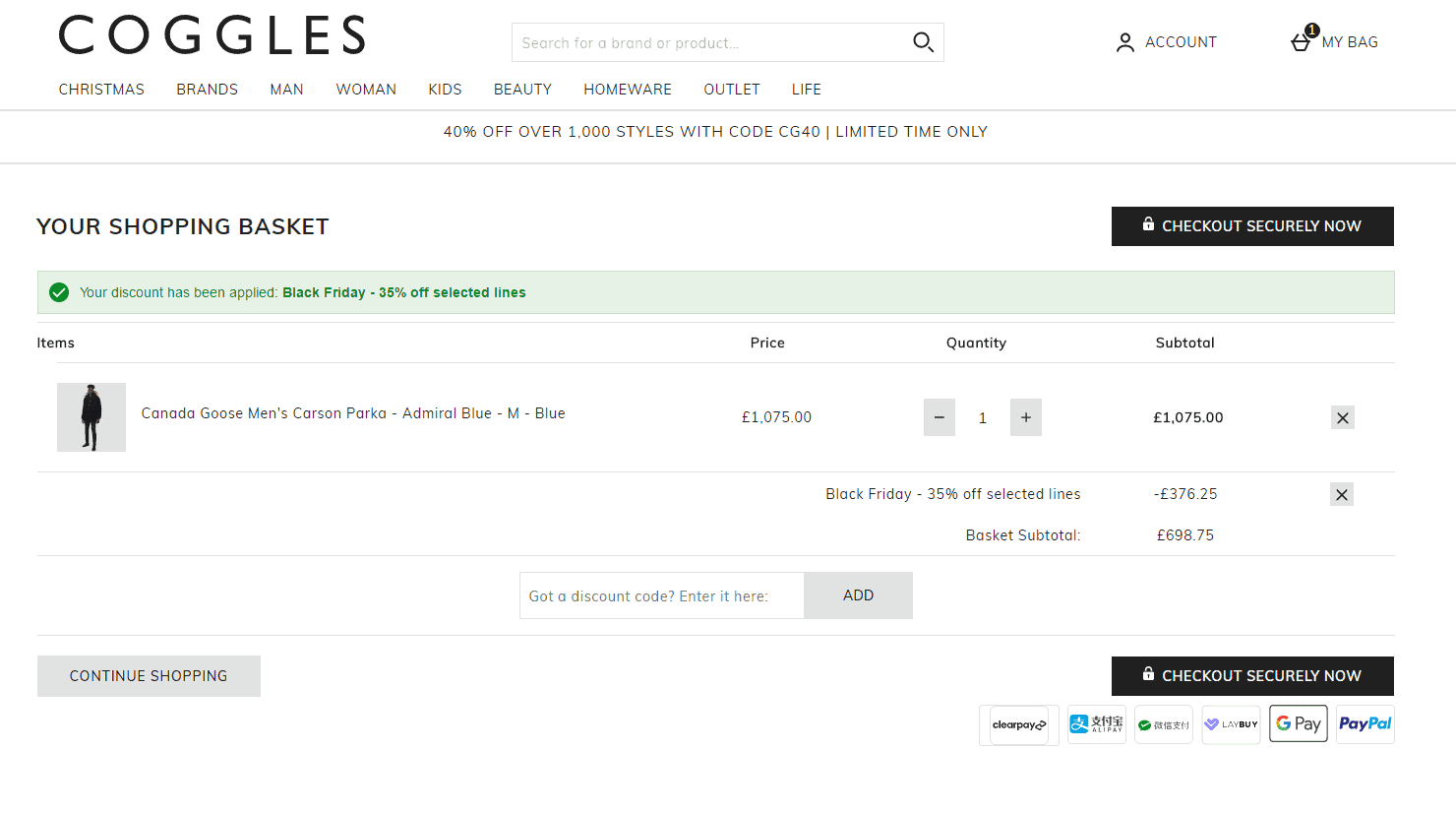Open the My Bag basket icon
Screen dimensions: 1456x813
[1302, 40]
